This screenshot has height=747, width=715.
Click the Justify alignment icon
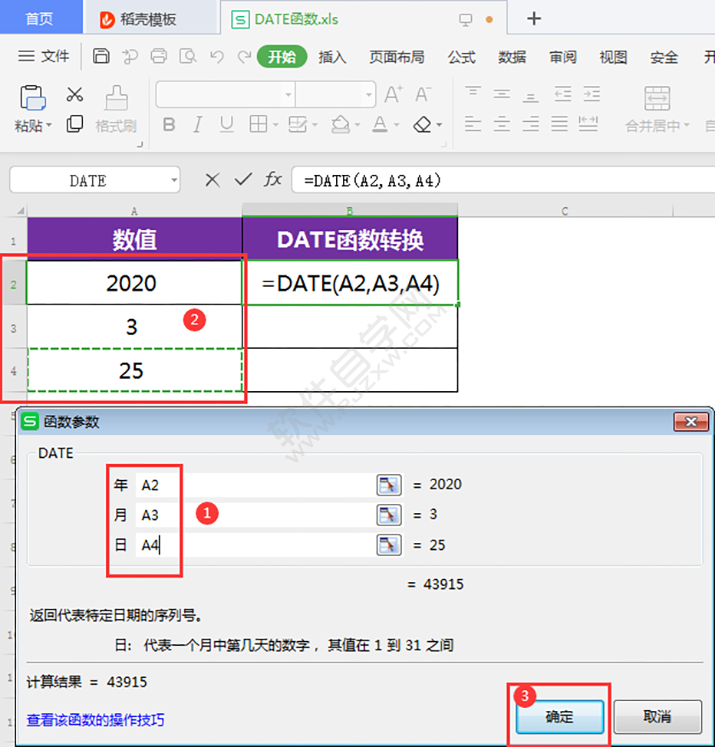(x=559, y=124)
